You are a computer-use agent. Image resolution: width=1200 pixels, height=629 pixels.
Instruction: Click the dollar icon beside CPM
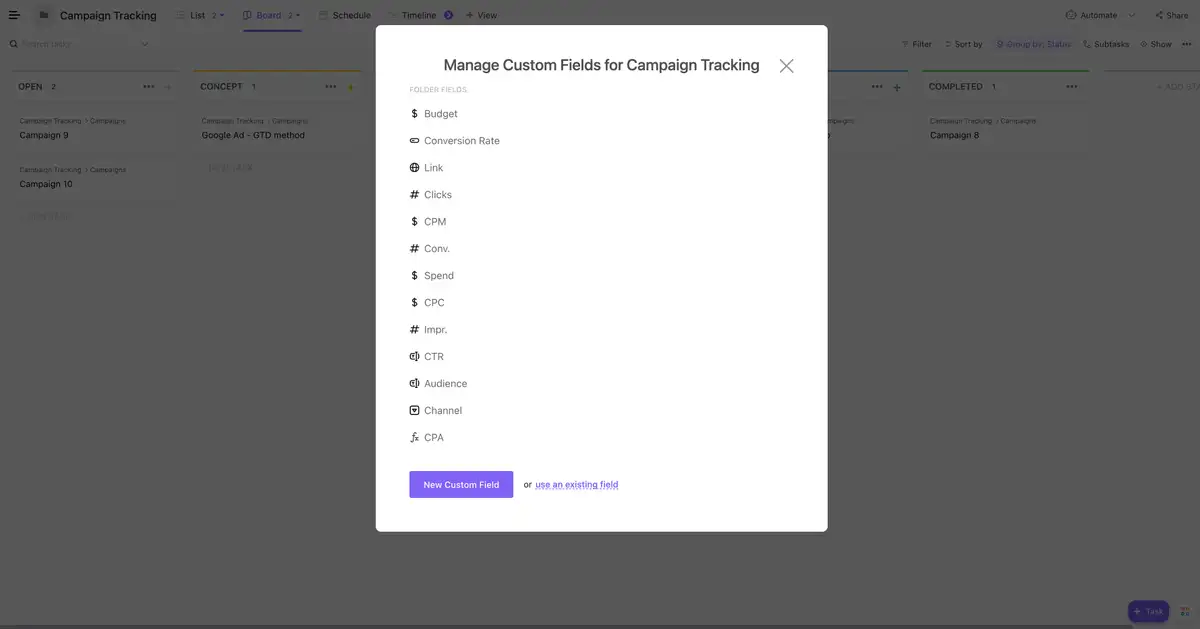414,222
